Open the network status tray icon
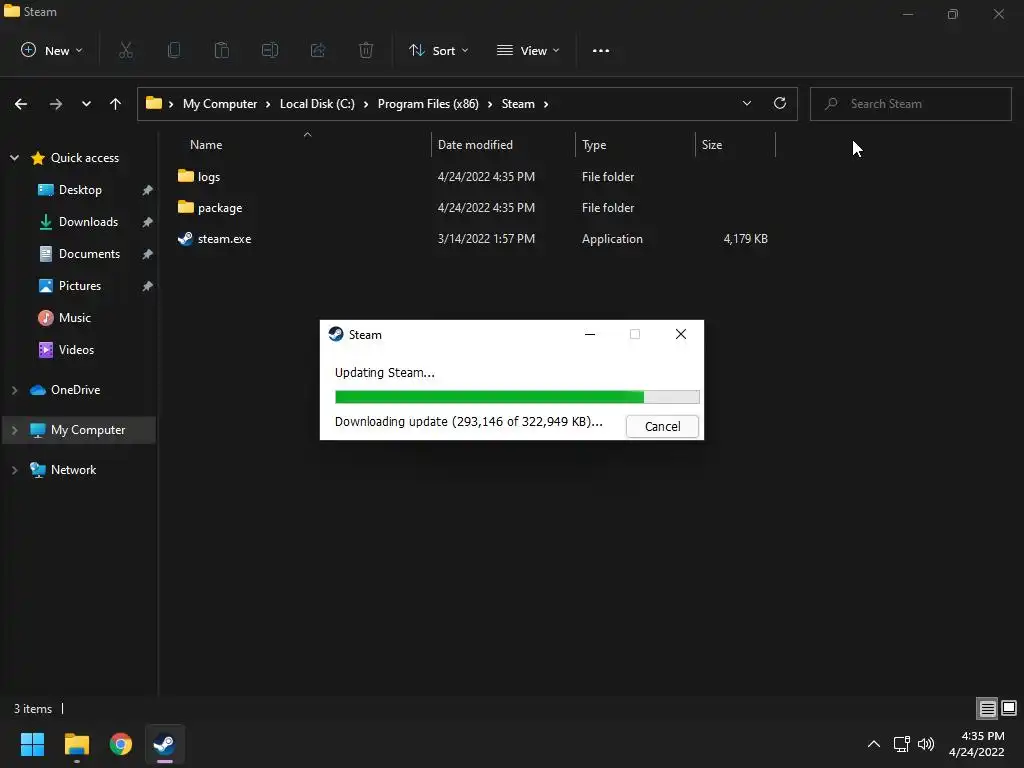The height and width of the screenshot is (768, 1024). [x=902, y=744]
